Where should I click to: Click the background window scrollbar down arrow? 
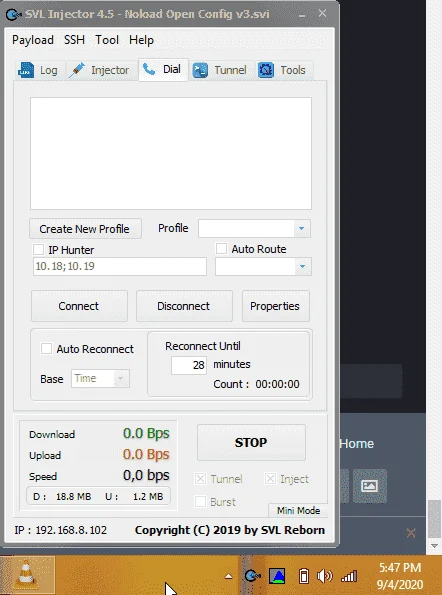(435, 546)
